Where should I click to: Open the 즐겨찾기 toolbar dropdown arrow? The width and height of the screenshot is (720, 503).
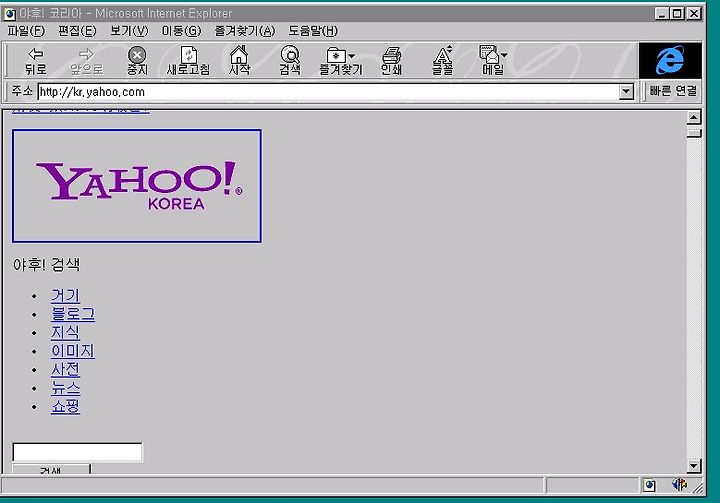351,56
